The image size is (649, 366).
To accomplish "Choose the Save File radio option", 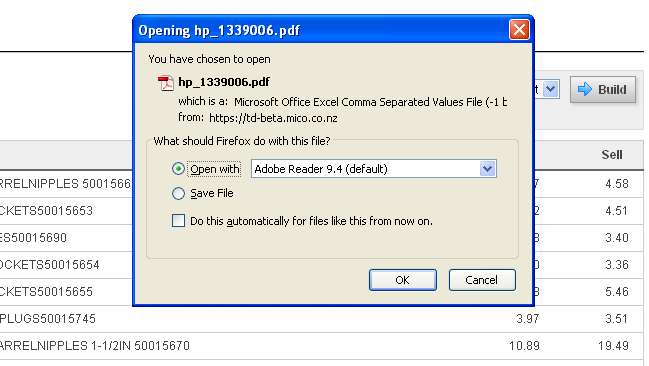I will click(178, 193).
